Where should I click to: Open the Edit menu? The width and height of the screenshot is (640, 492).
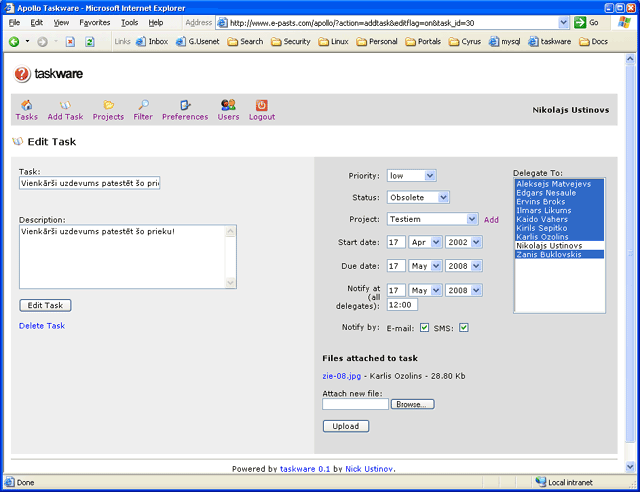pyautogui.click(x=37, y=23)
